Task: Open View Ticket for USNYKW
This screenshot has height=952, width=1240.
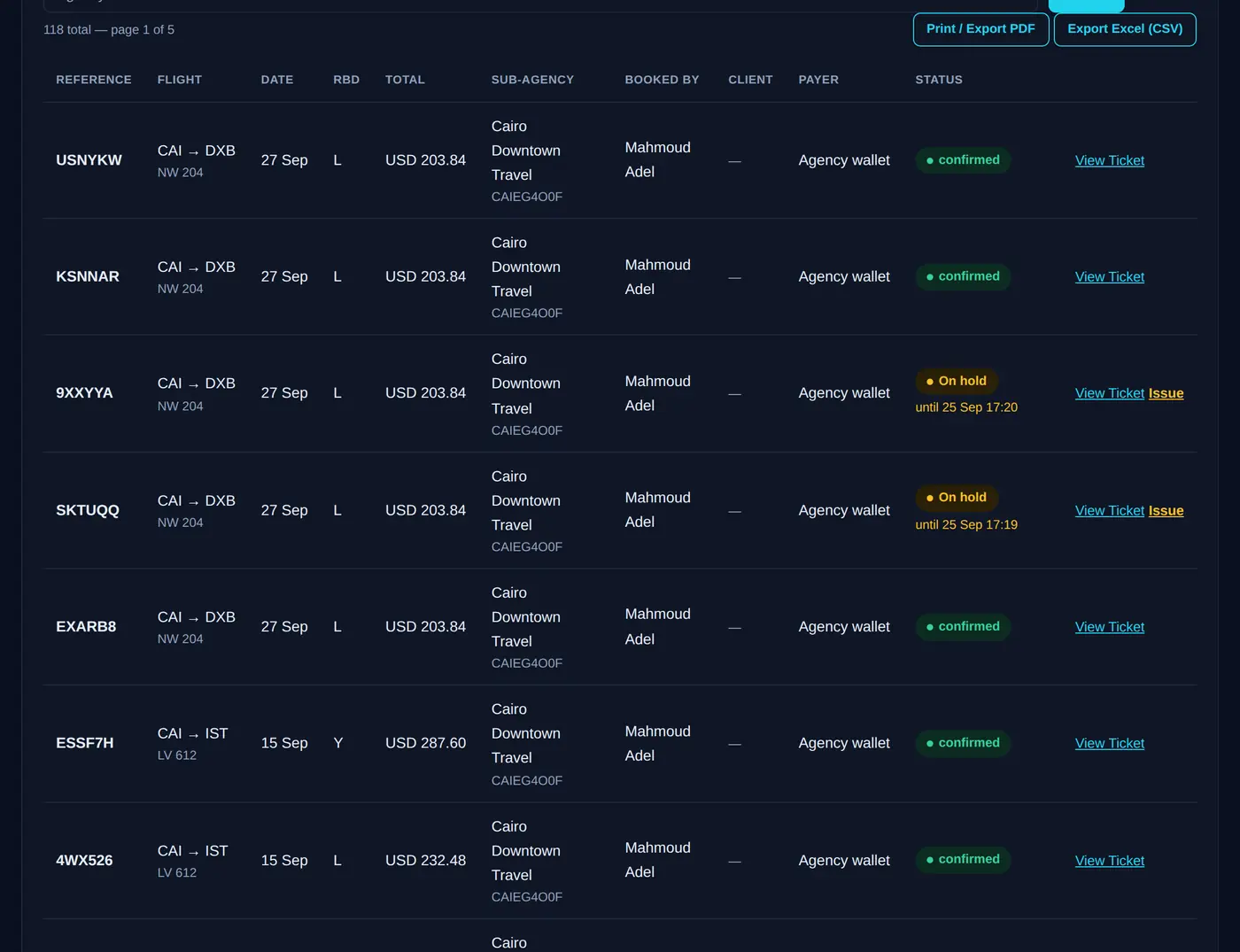Action: (x=1109, y=160)
